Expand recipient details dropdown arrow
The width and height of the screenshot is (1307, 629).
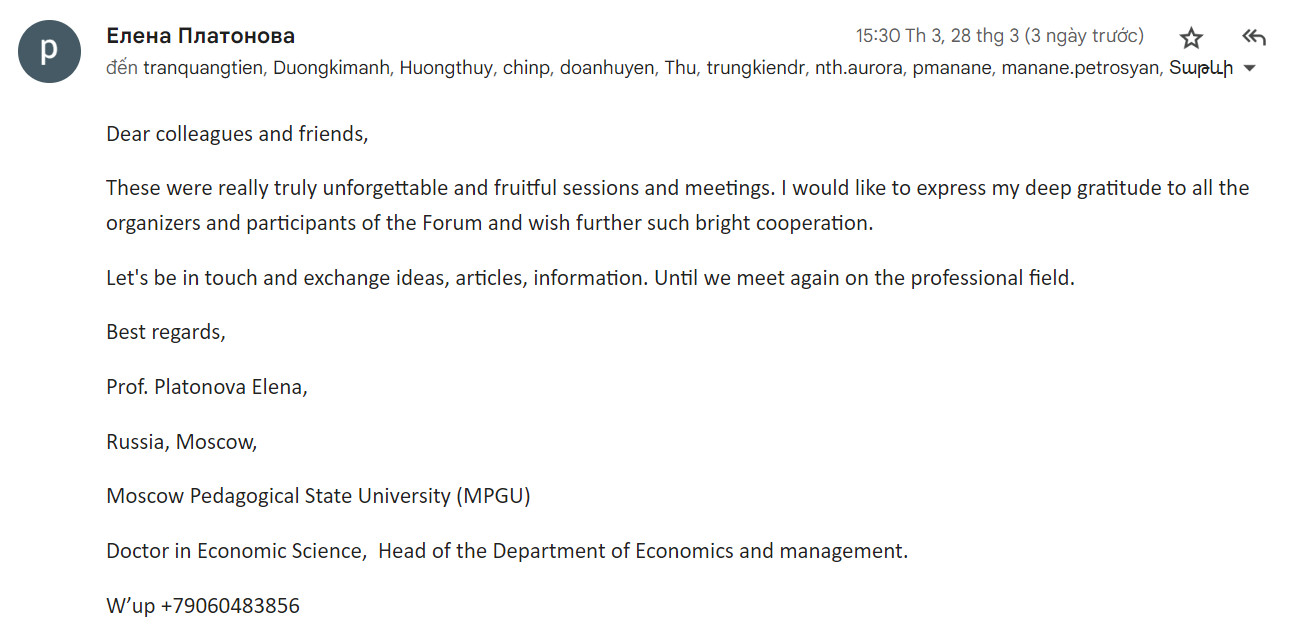[1248, 69]
